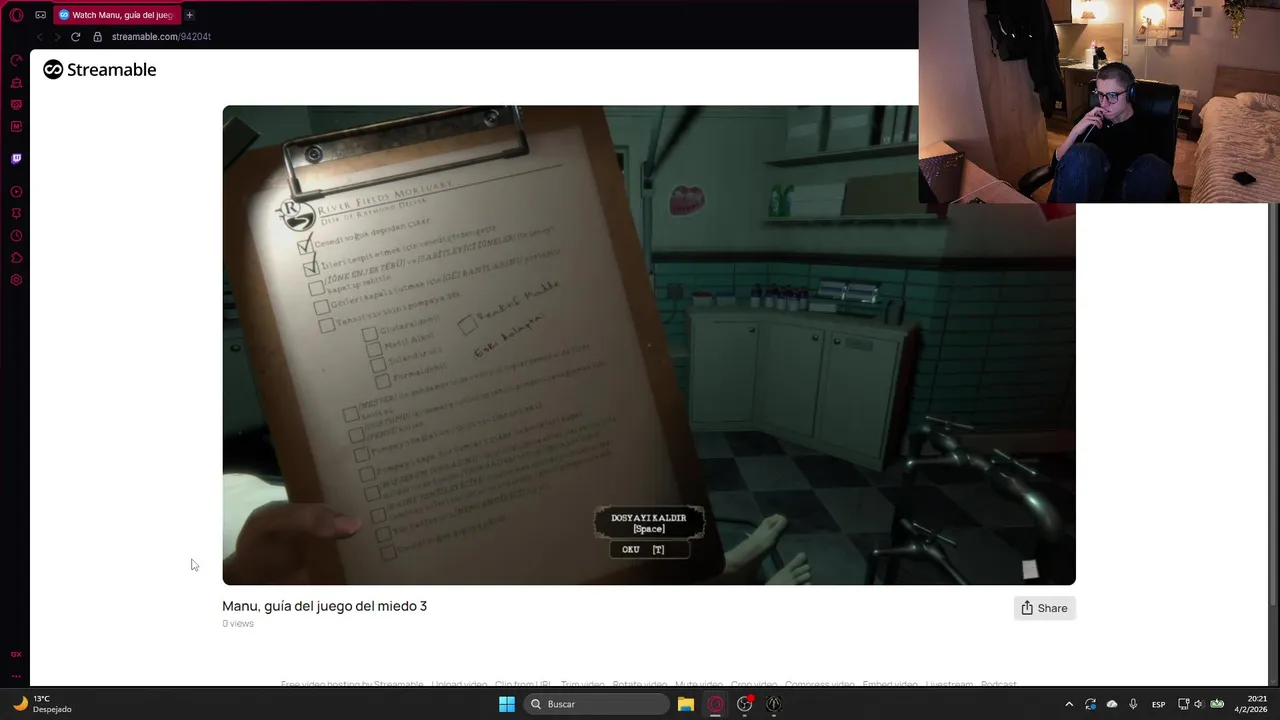Open the Settings gear sidebar icon
The image size is (1280, 720).
pos(16,280)
